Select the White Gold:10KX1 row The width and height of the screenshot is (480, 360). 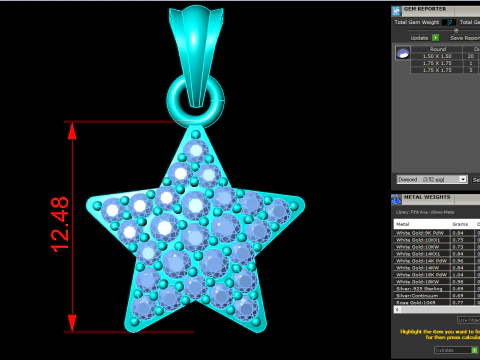coord(437,240)
